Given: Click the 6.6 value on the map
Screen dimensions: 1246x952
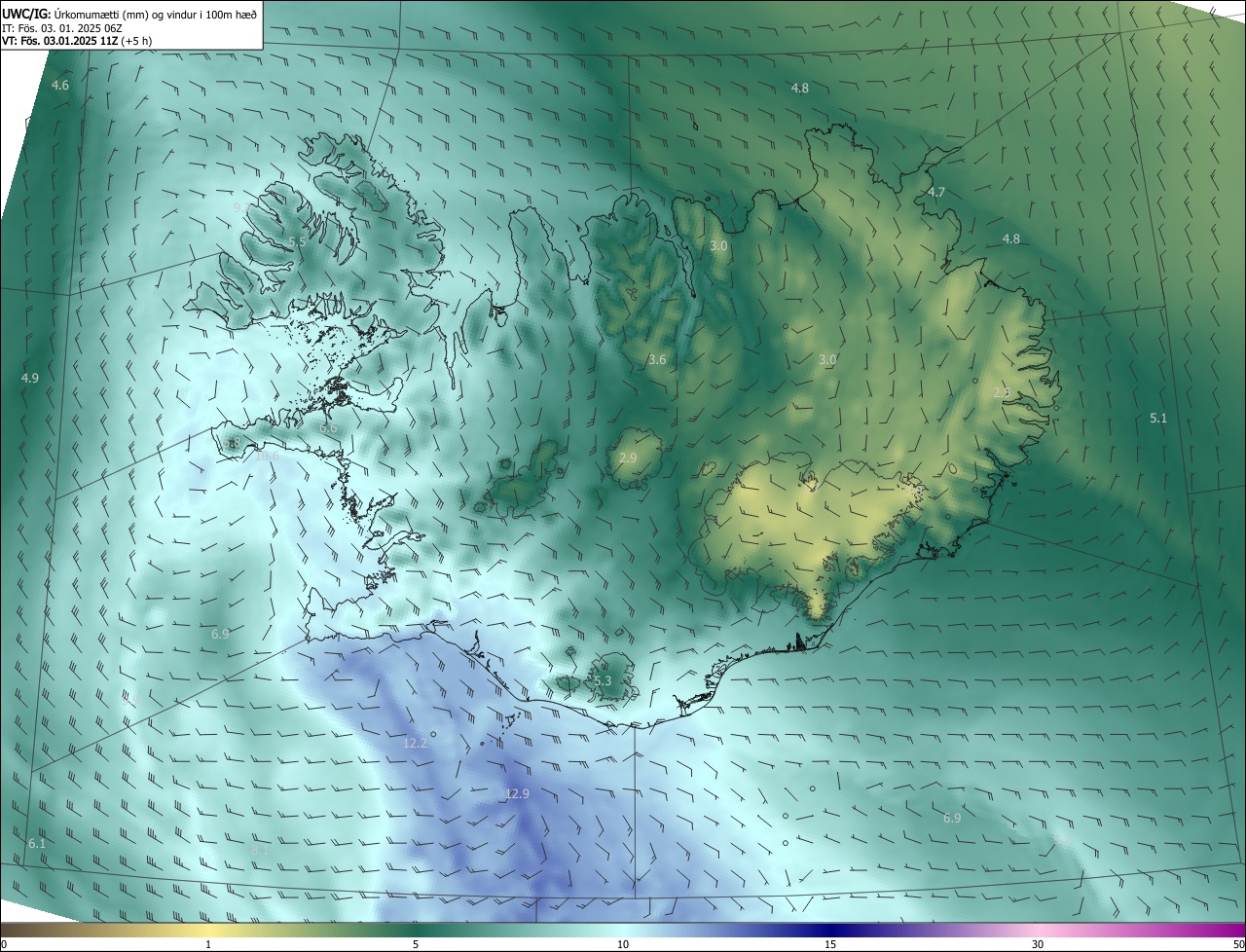Looking at the screenshot, I should (x=328, y=428).
